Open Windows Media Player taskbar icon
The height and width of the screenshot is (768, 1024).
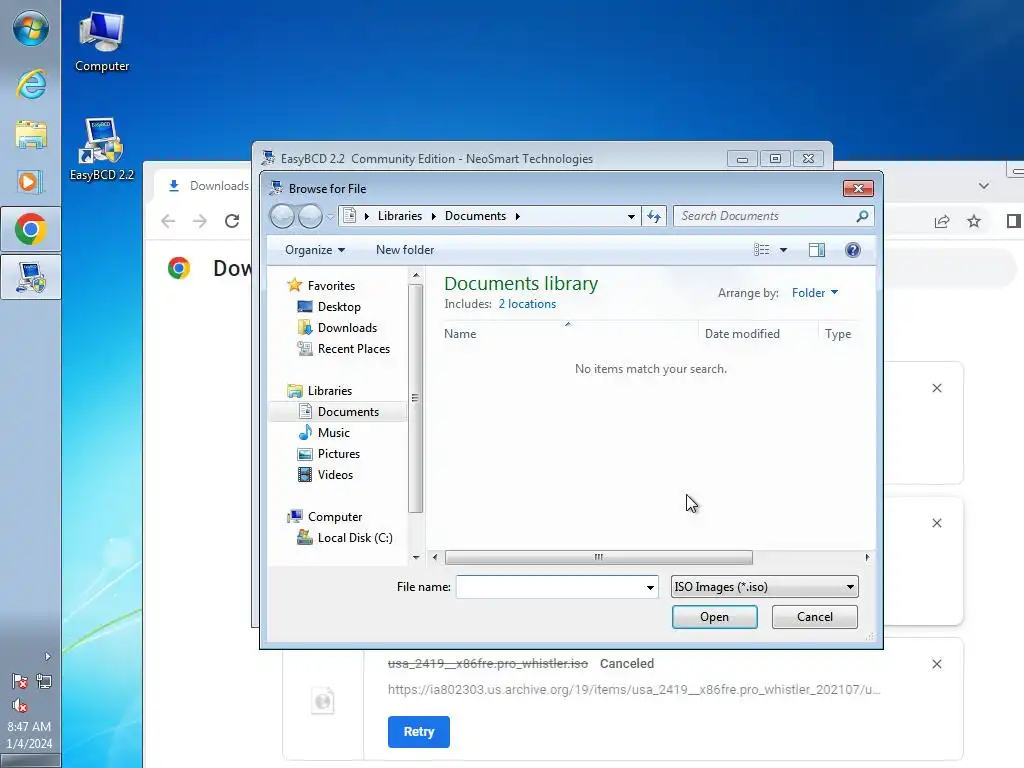pyautogui.click(x=31, y=182)
